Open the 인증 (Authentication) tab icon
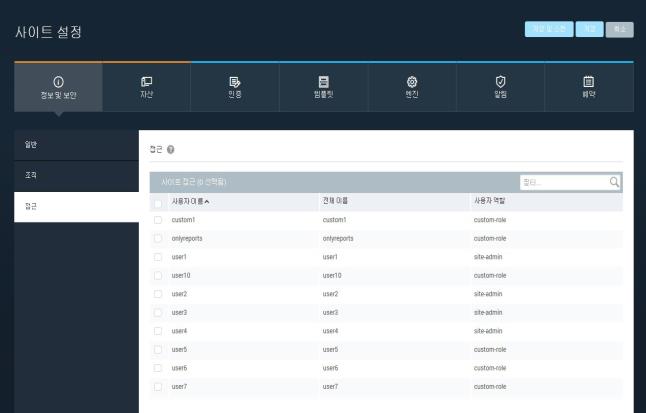This screenshot has height=413, width=646. pyautogui.click(x=235, y=81)
